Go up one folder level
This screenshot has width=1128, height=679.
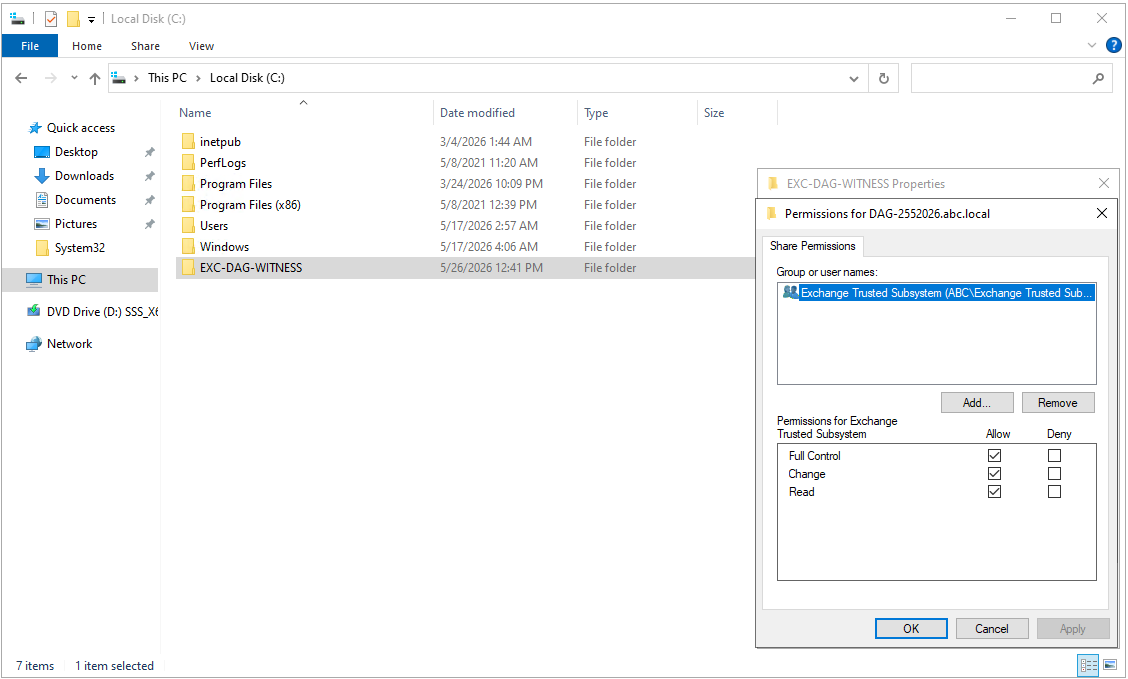95,78
